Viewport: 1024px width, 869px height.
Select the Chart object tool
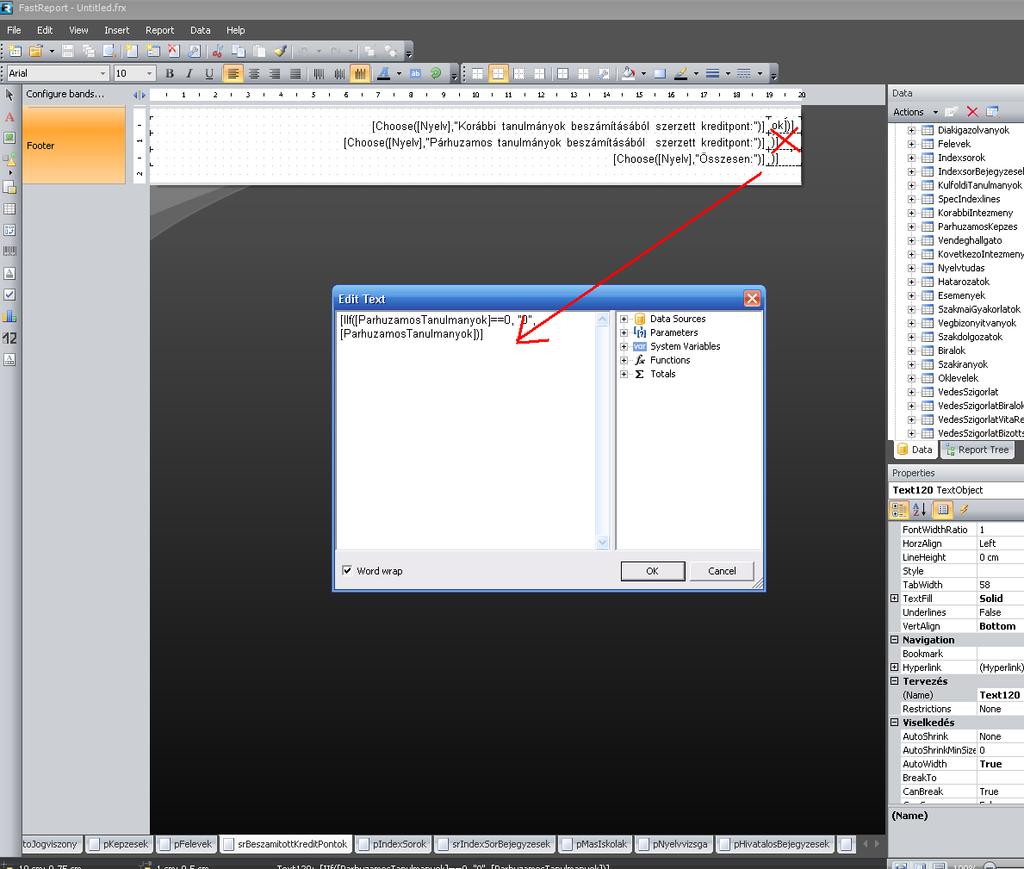point(10,316)
